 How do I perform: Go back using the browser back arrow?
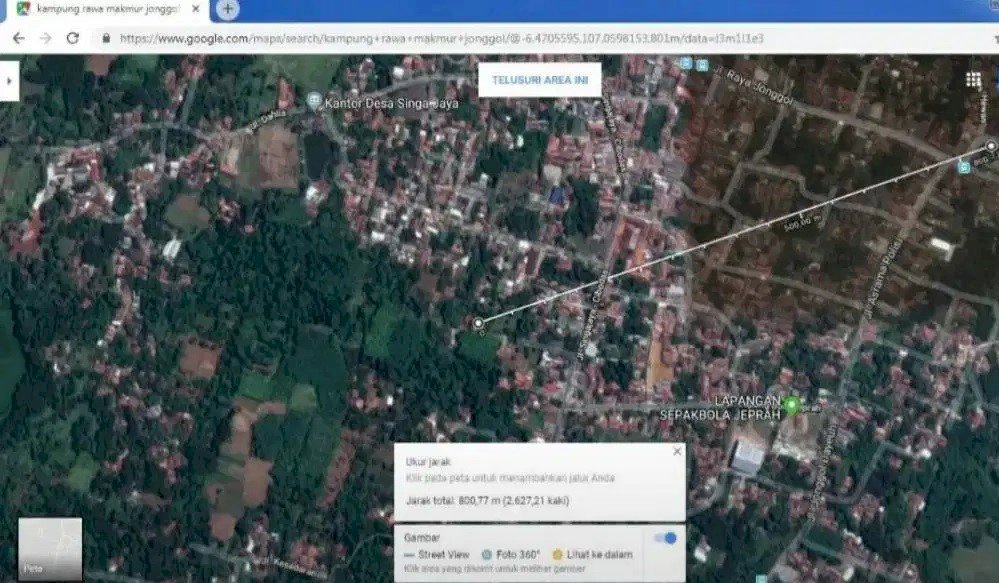point(18,38)
